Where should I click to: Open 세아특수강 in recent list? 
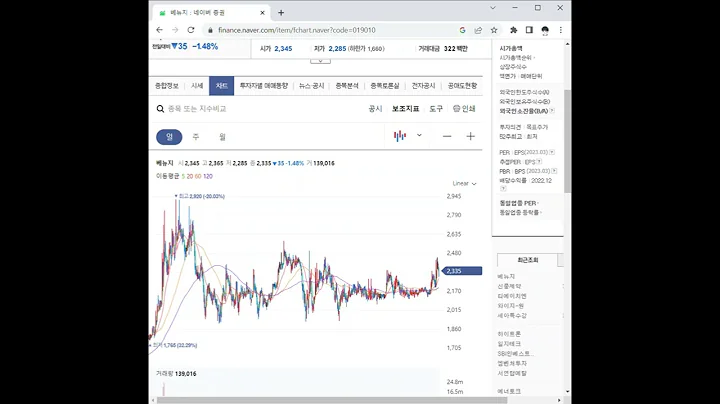click(x=512, y=316)
